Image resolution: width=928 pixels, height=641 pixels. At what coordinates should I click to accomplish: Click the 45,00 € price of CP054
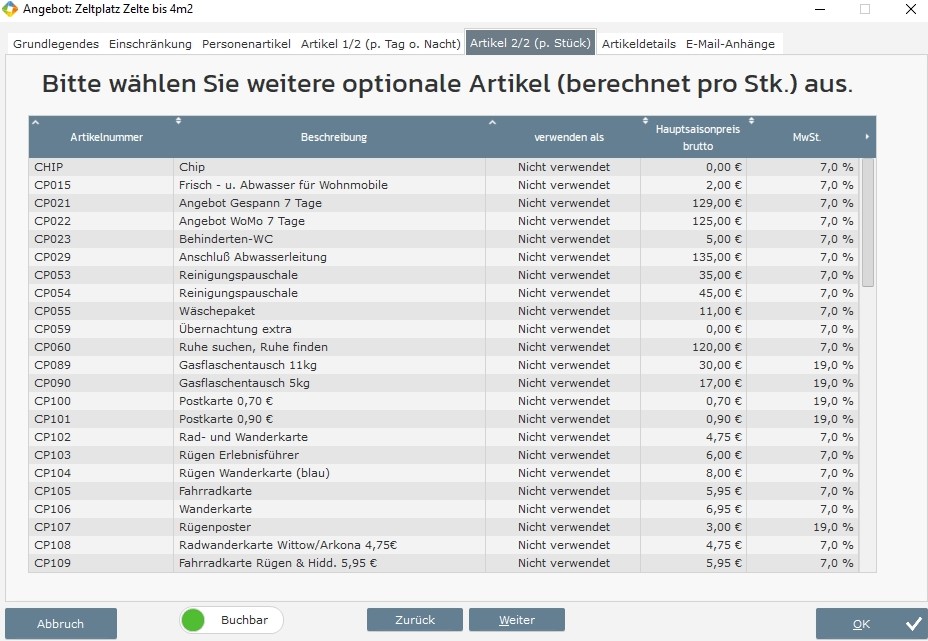693,293
